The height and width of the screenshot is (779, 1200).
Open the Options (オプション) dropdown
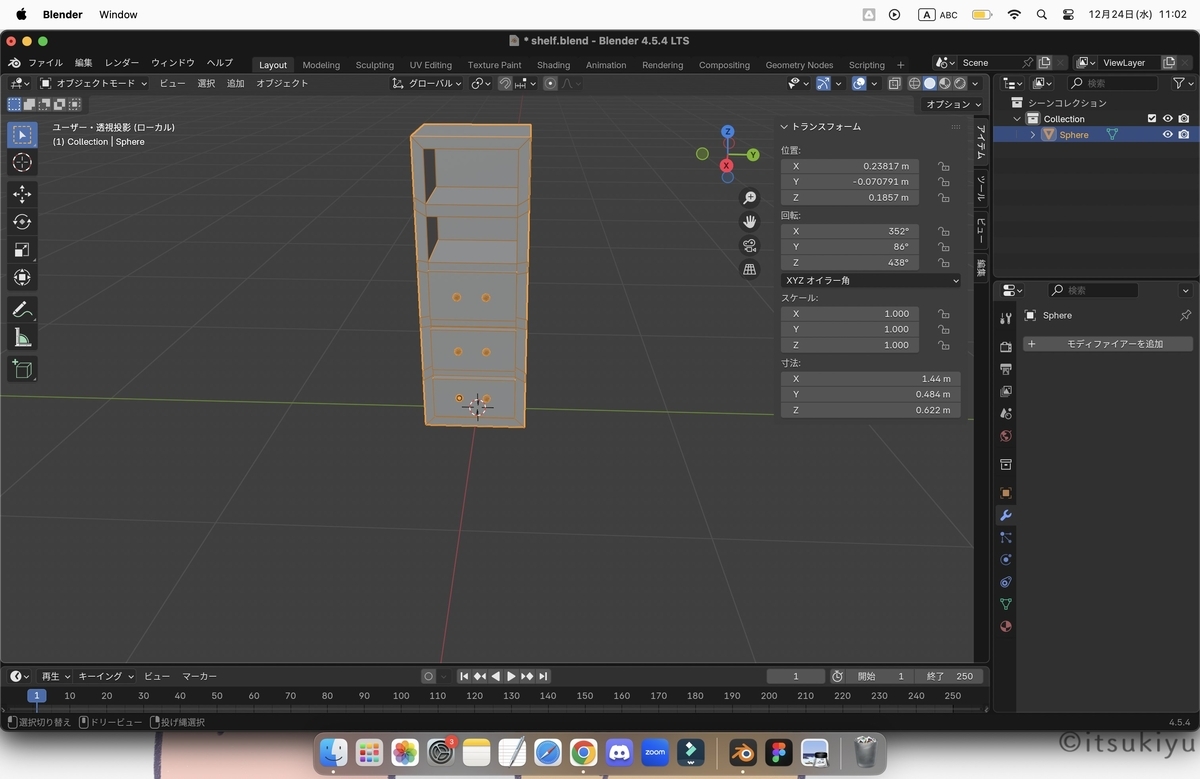click(952, 104)
